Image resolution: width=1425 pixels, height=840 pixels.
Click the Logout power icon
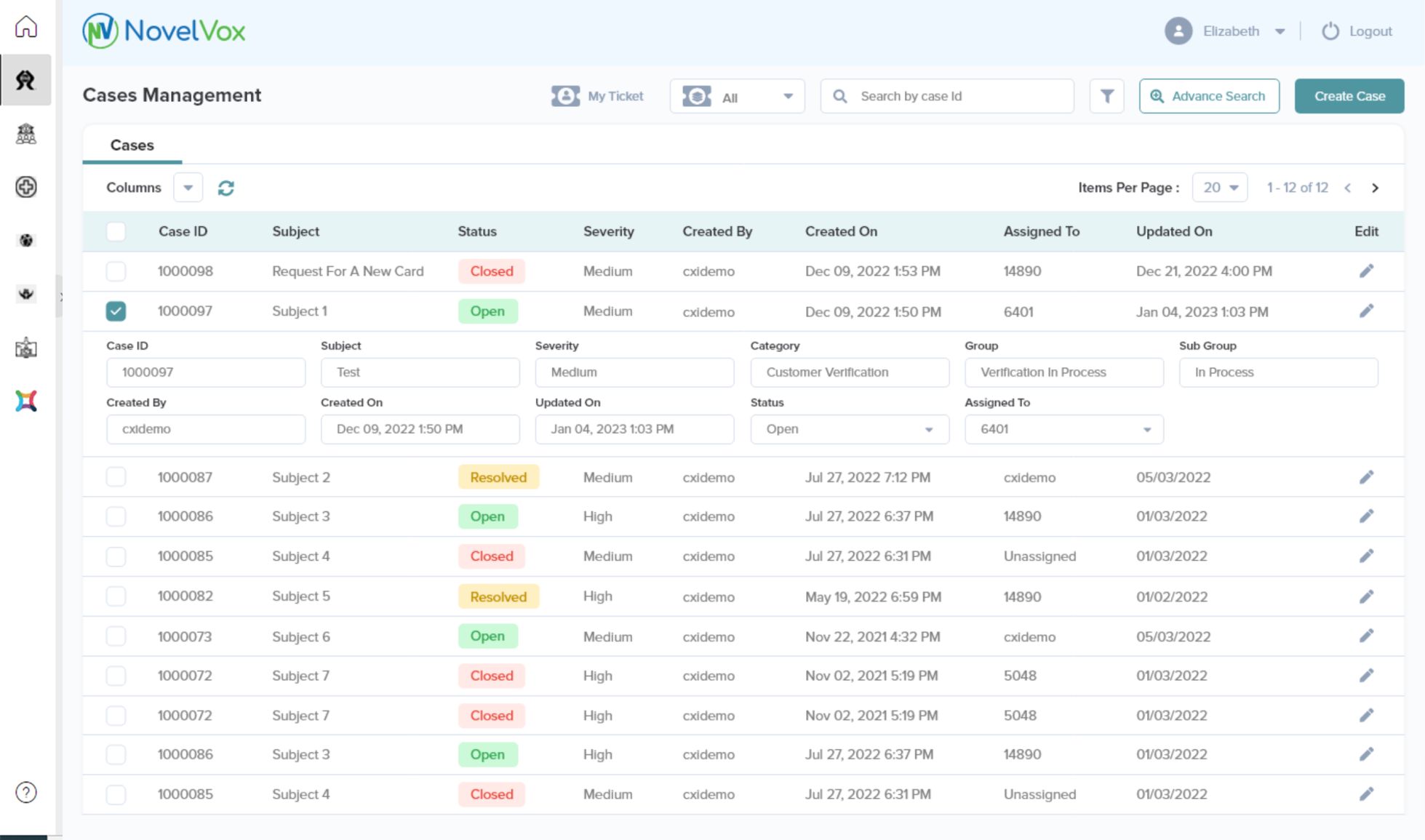[1330, 31]
